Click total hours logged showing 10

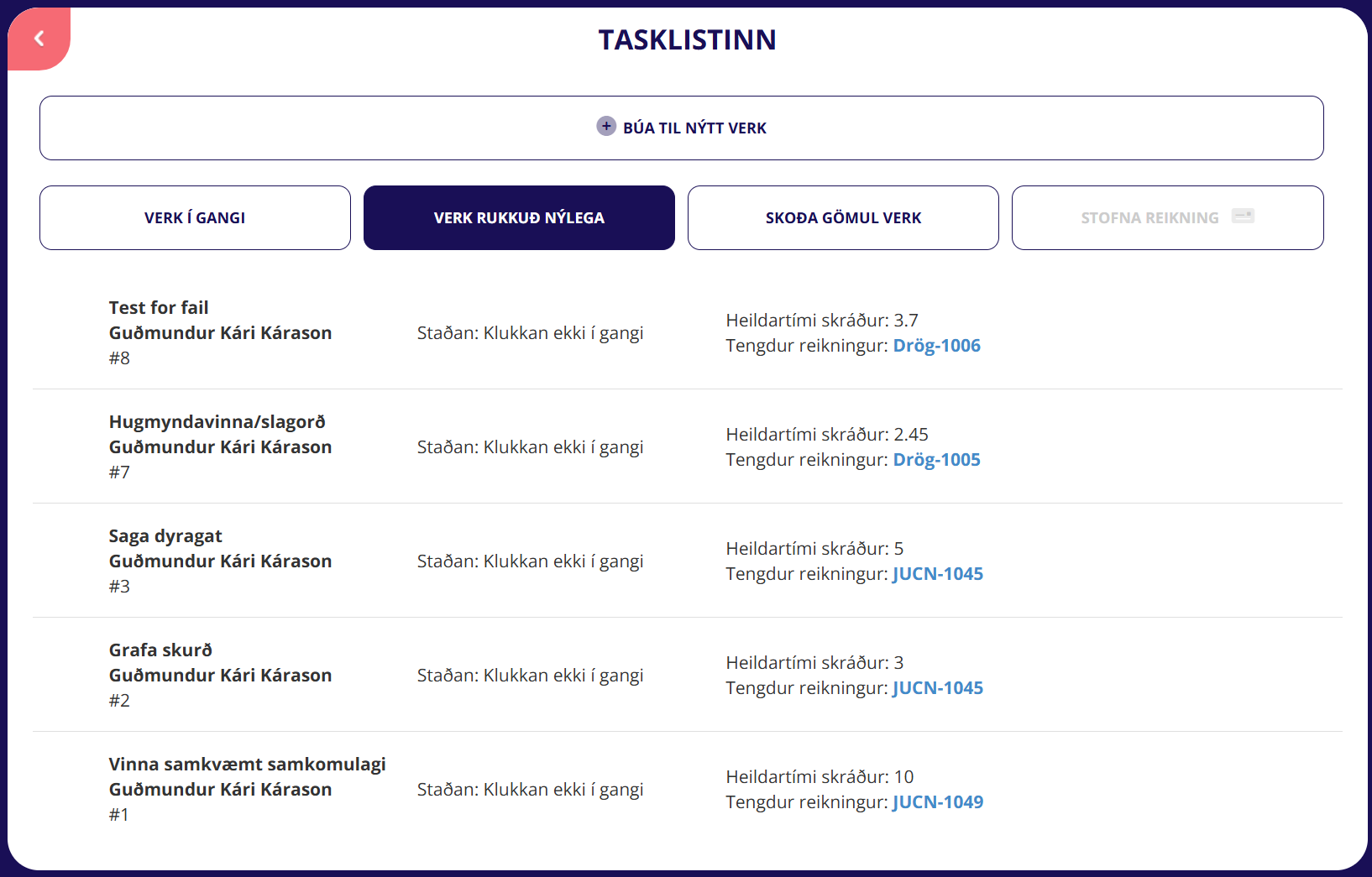[x=820, y=777]
